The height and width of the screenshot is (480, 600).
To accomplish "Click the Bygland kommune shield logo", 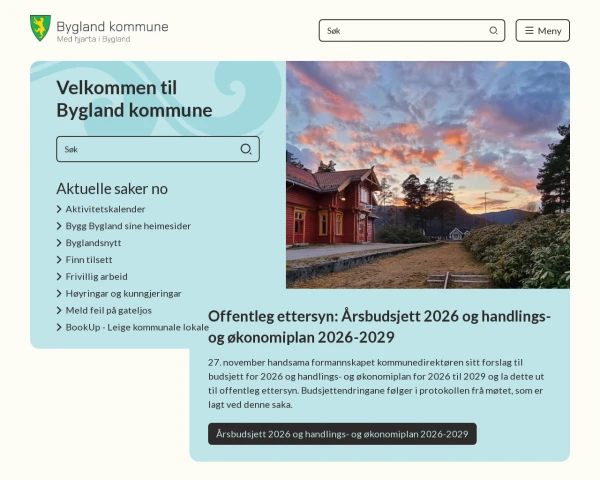I will pos(40,28).
